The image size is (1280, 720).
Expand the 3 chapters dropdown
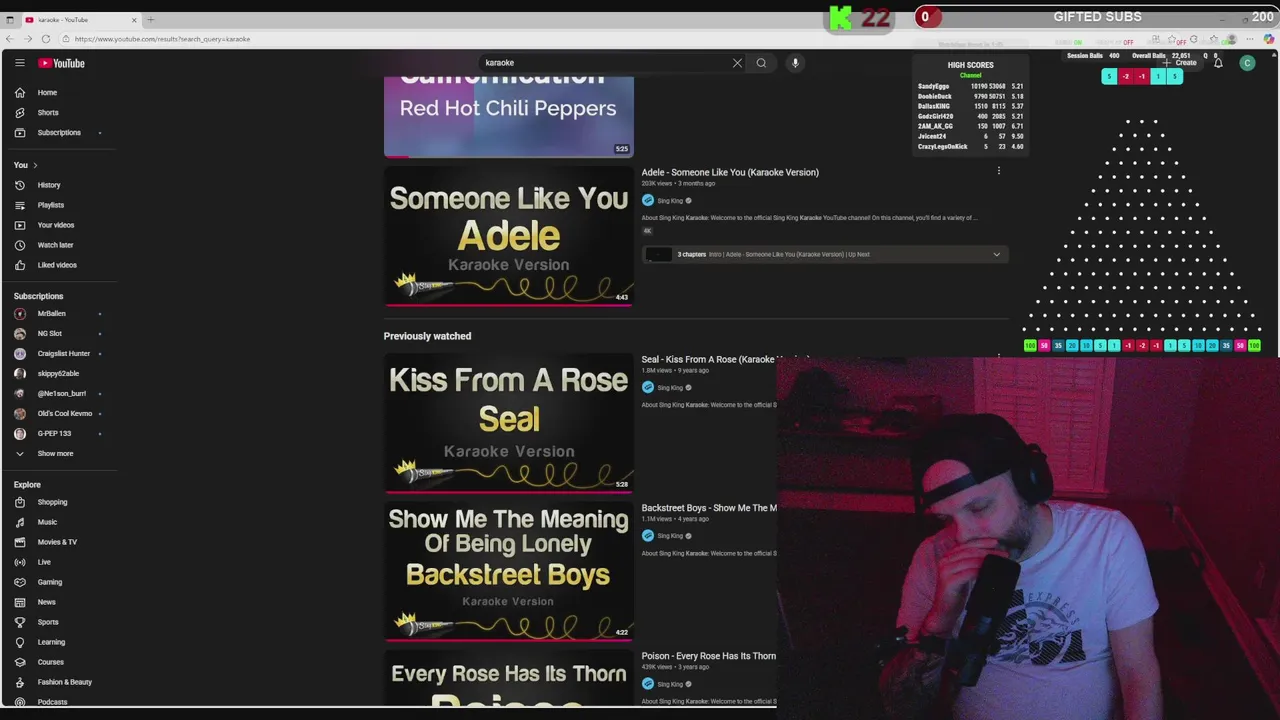996,254
